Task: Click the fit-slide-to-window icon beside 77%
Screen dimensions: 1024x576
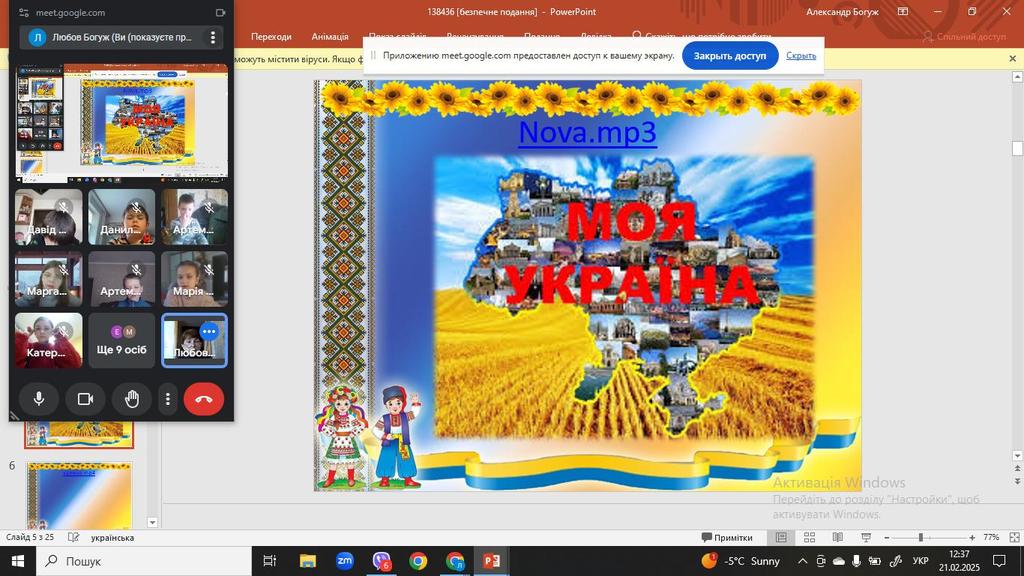Action: [x=1015, y=538]
